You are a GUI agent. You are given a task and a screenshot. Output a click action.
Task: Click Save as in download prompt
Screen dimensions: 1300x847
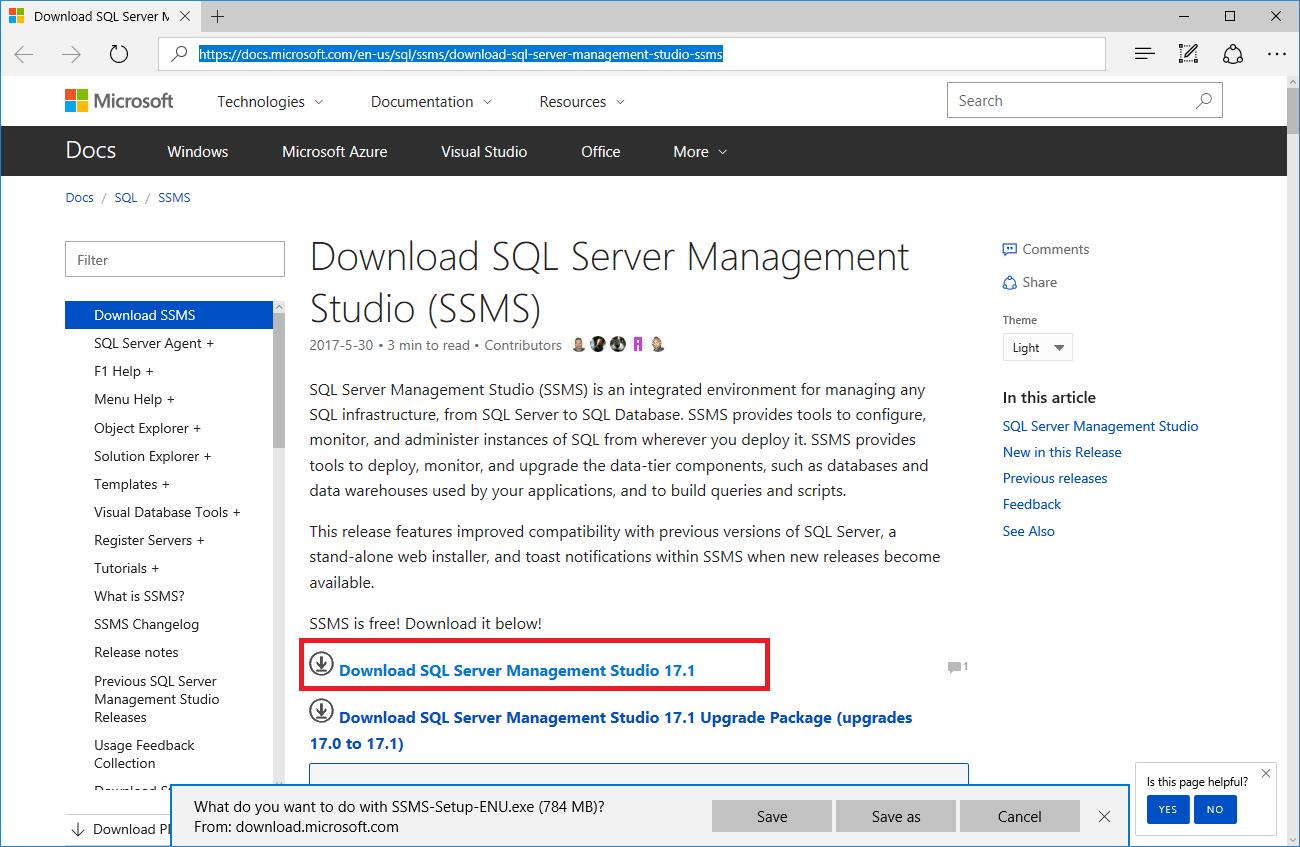pyautogui.click(x=896, y=816)
